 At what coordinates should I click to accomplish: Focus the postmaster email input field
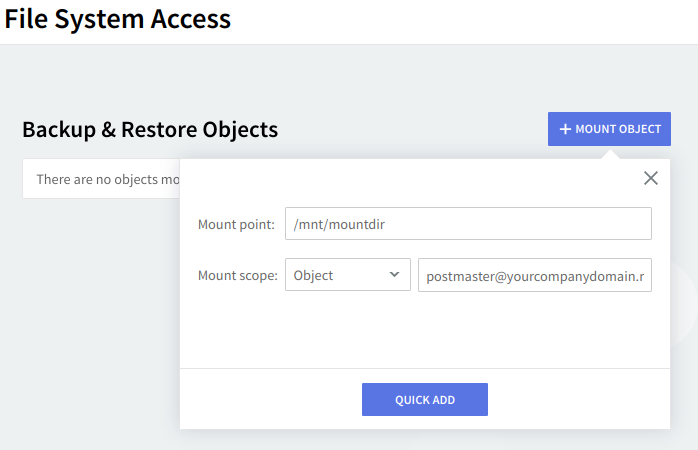(x=534, y=275)
